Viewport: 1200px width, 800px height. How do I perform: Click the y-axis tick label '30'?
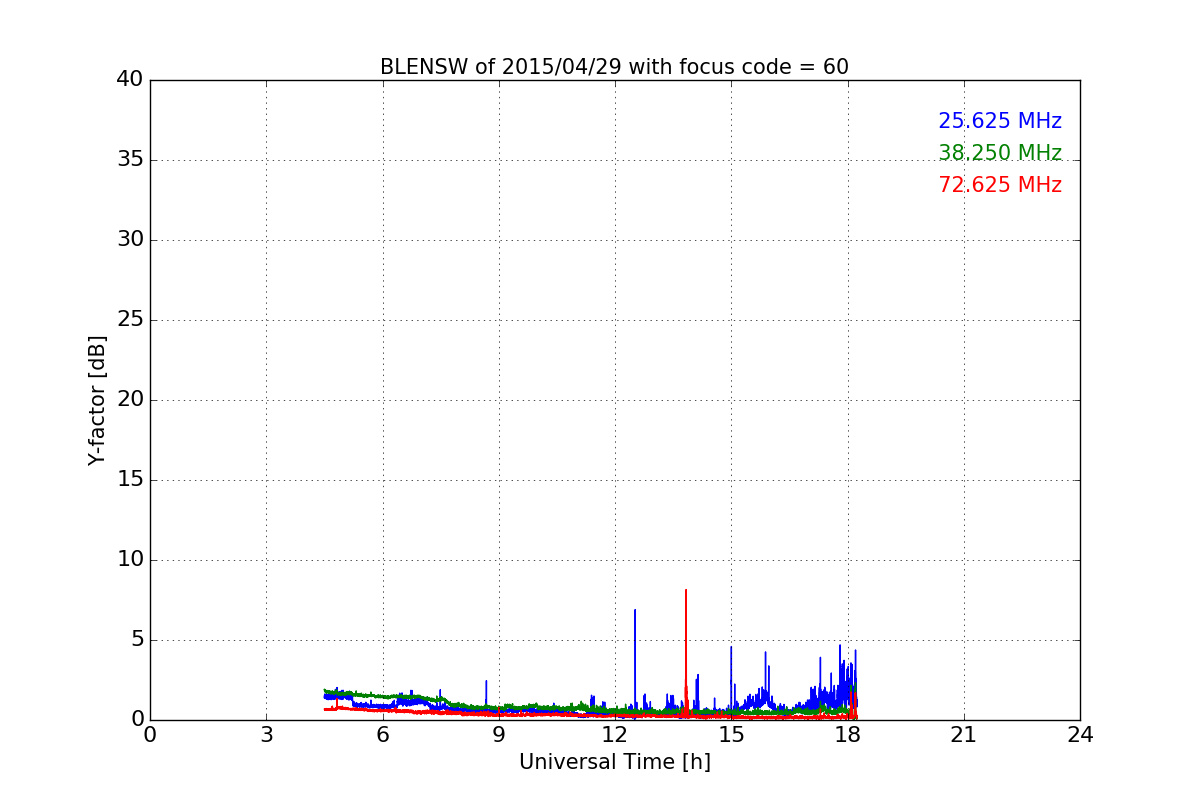130,240
